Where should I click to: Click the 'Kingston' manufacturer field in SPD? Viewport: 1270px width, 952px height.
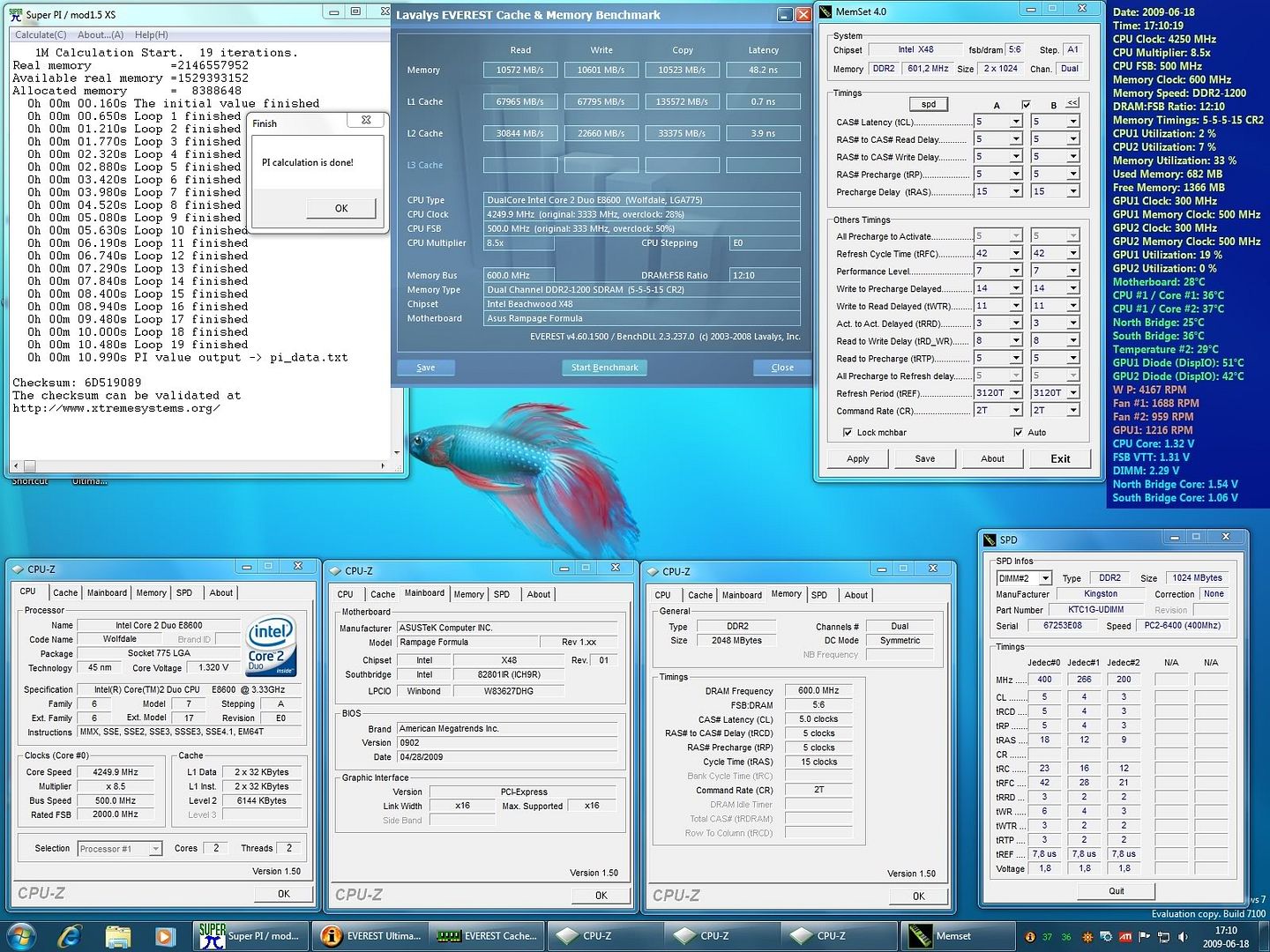[1101, 594]
